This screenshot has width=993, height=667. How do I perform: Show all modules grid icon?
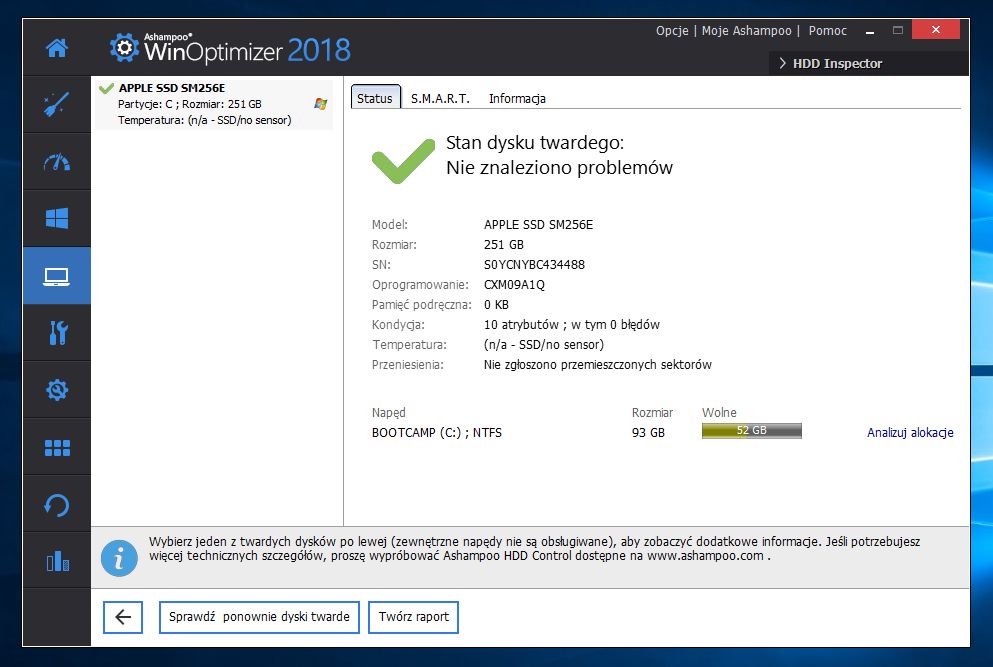[57, 448]
